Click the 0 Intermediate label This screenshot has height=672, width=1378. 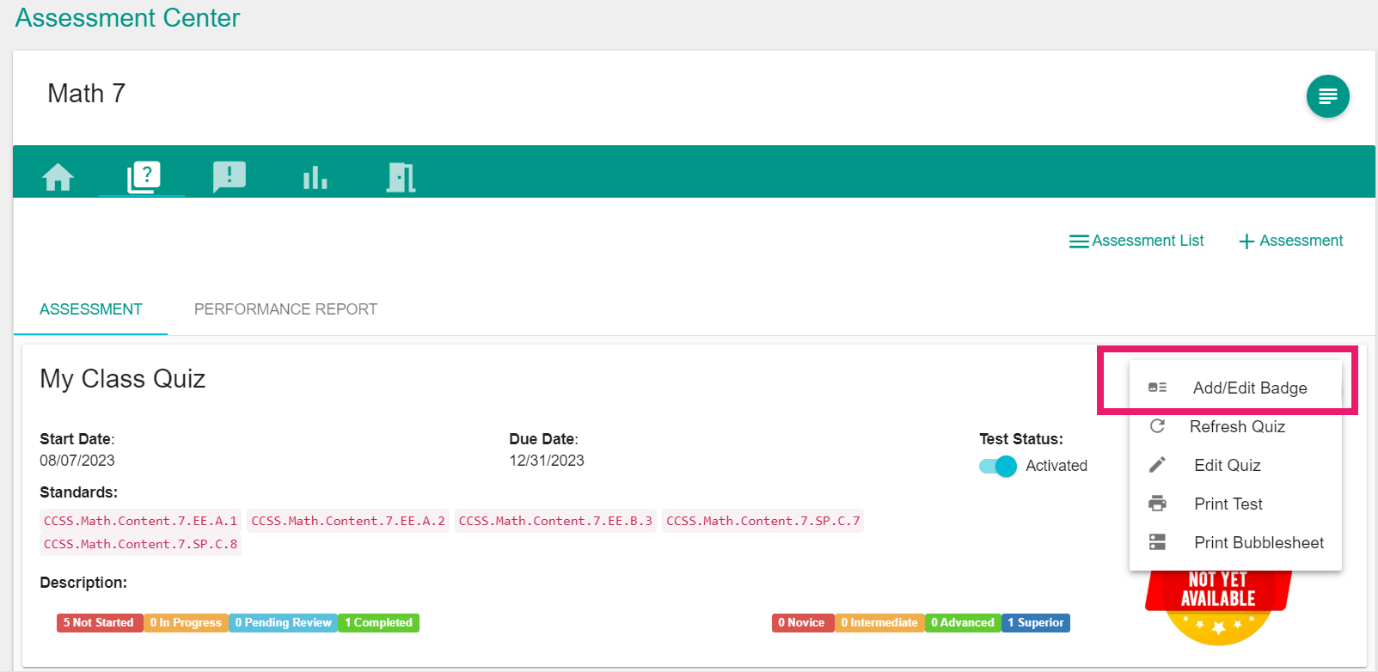[x=879, y=623]
